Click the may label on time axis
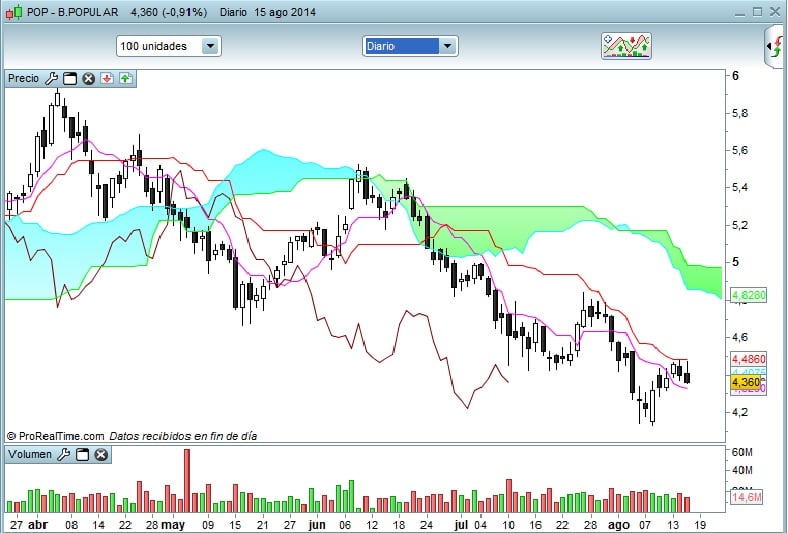Screen dimensions: 788x533 (x=173, y=525)
